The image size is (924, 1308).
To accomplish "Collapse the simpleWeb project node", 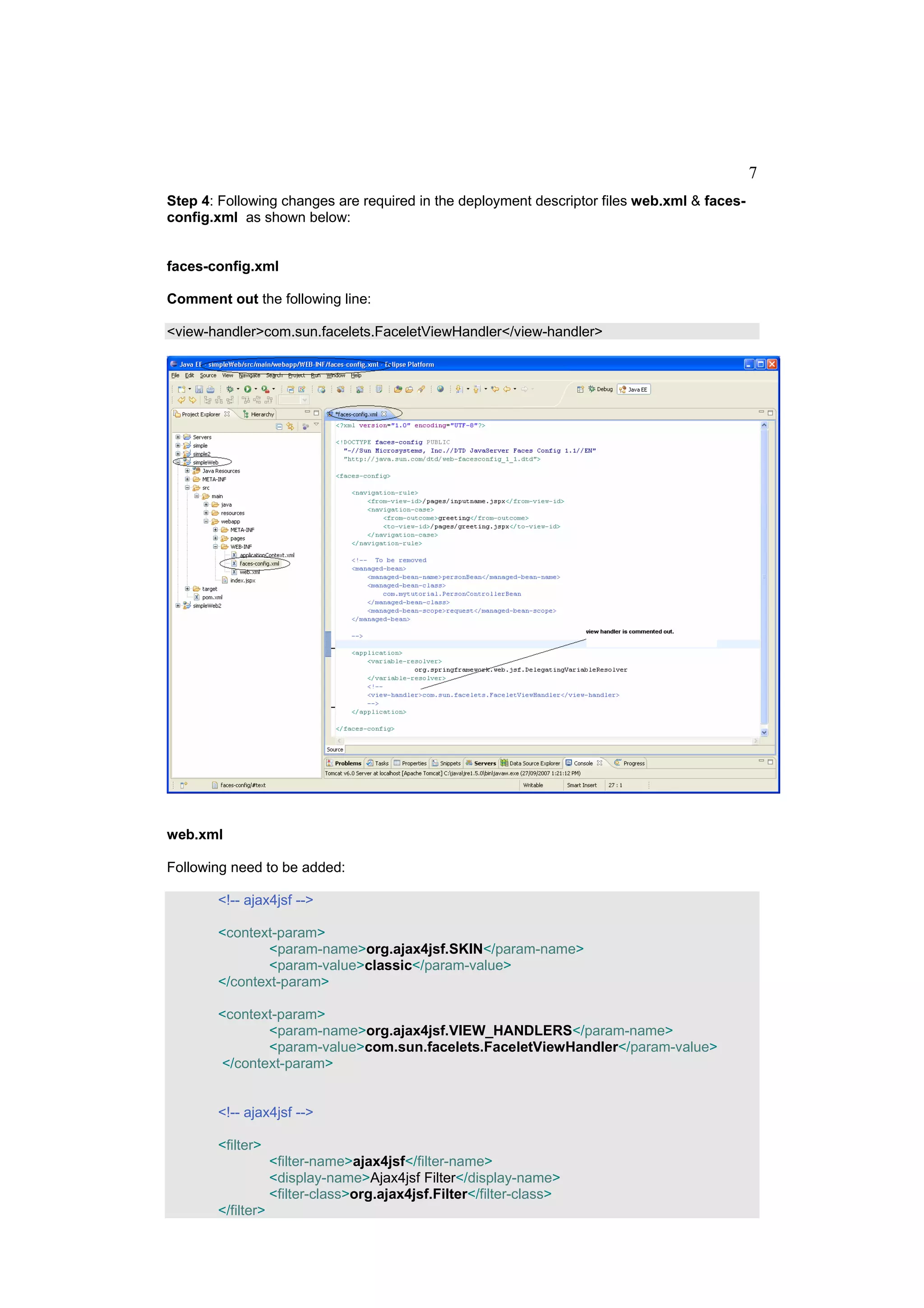I will [x=178, y=463].
